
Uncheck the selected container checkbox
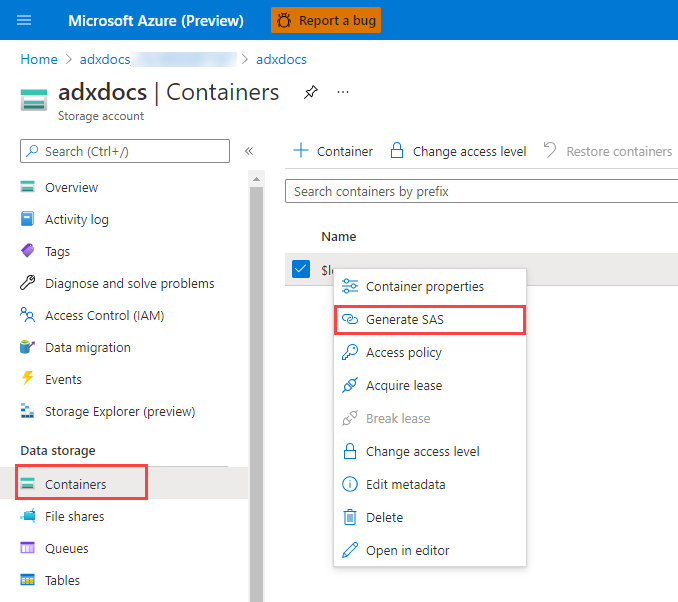(301, 269)
